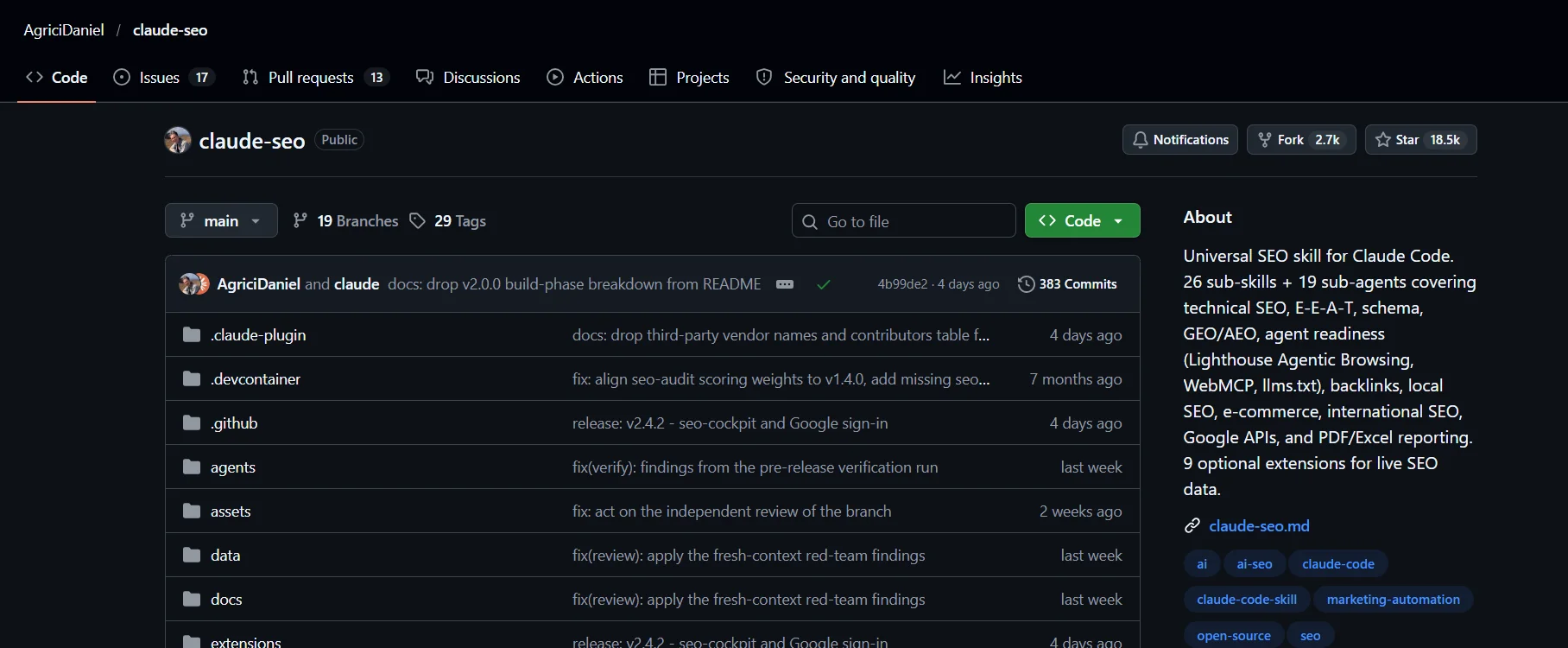Image resolution: width=1568 pixels, height=648 pixels.
Task: Open the .devcontainer folder
Action: tap(256, 379)
